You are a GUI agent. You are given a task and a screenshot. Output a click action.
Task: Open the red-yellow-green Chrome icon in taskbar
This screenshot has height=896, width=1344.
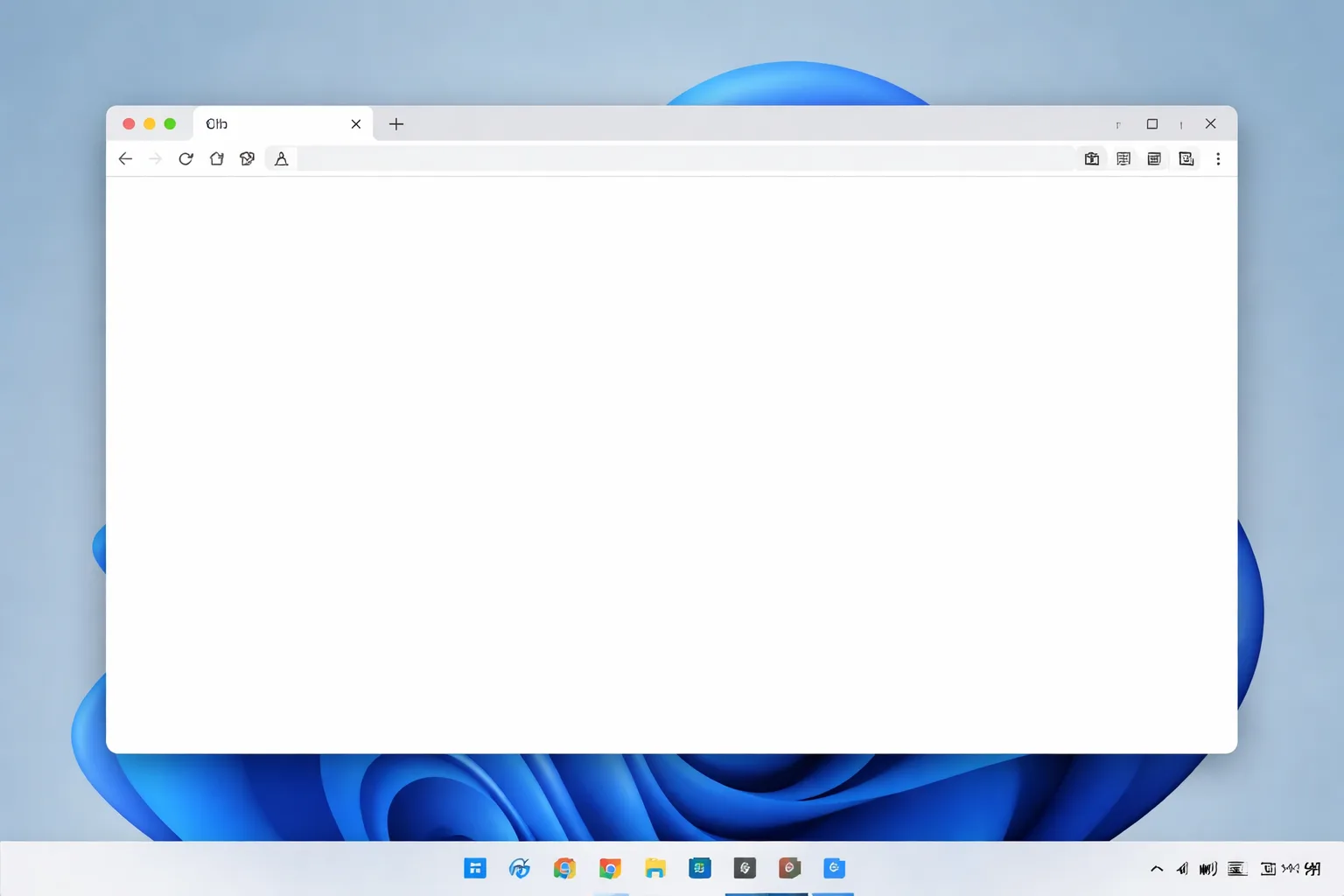click(610, 868)
